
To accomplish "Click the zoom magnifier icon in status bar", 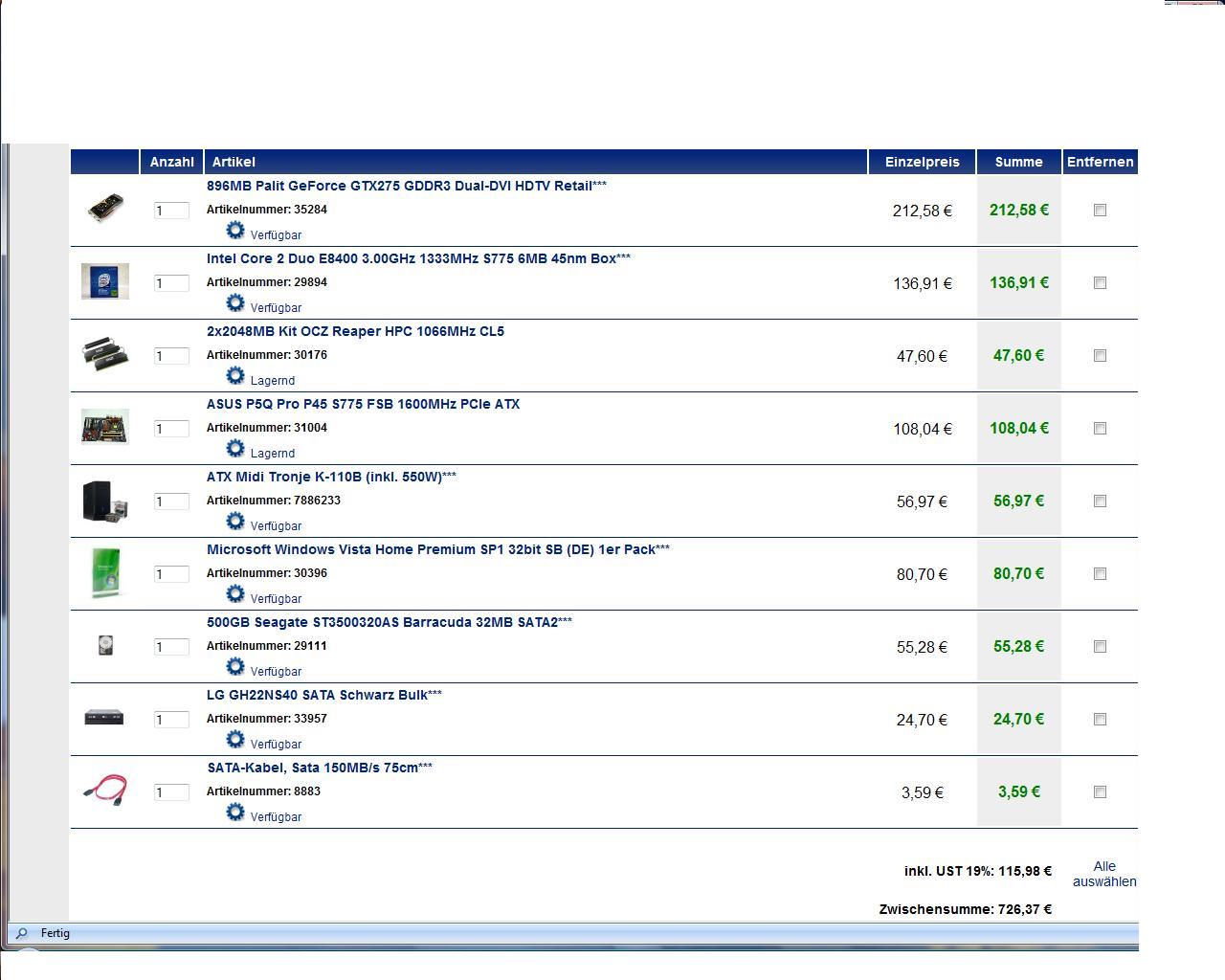I will (x=22, y=933).
